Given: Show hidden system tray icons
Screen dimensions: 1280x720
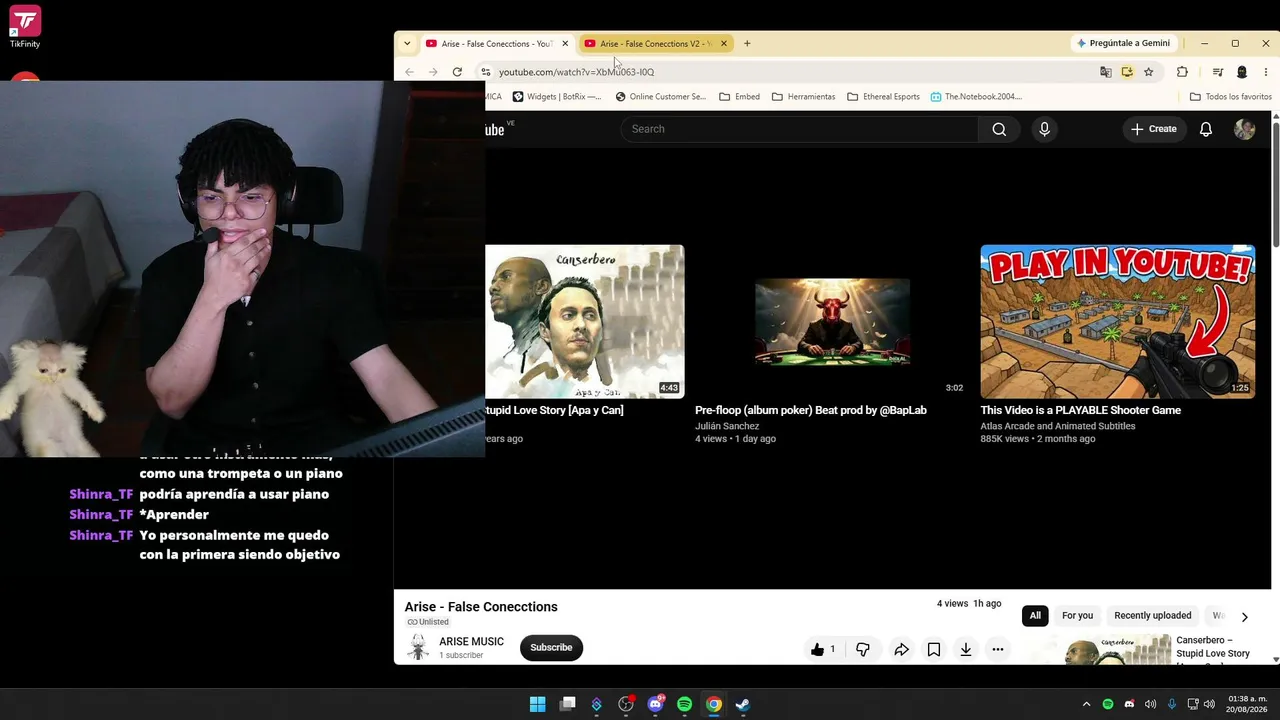Looking at the screenshot, I should (1086, 704).
